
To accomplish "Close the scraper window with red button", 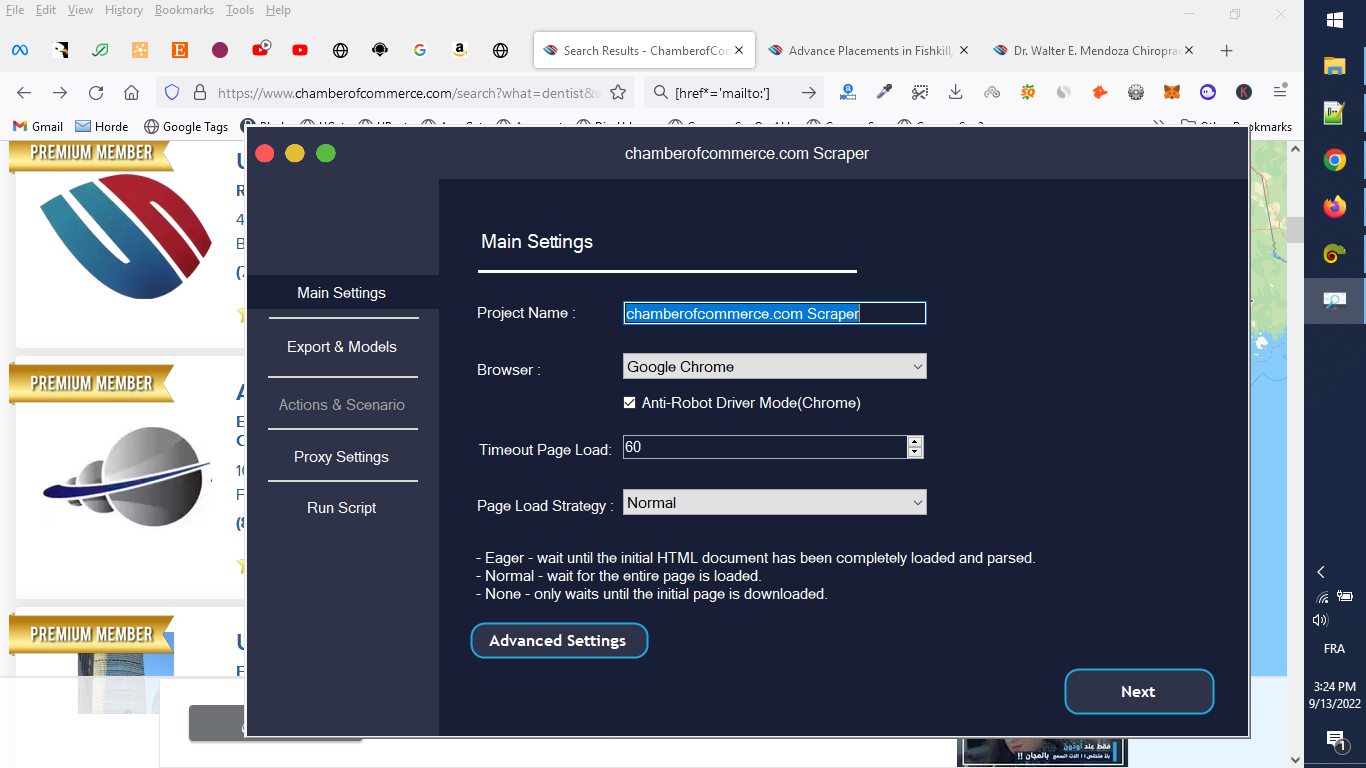I will click(x=265, y=153).
